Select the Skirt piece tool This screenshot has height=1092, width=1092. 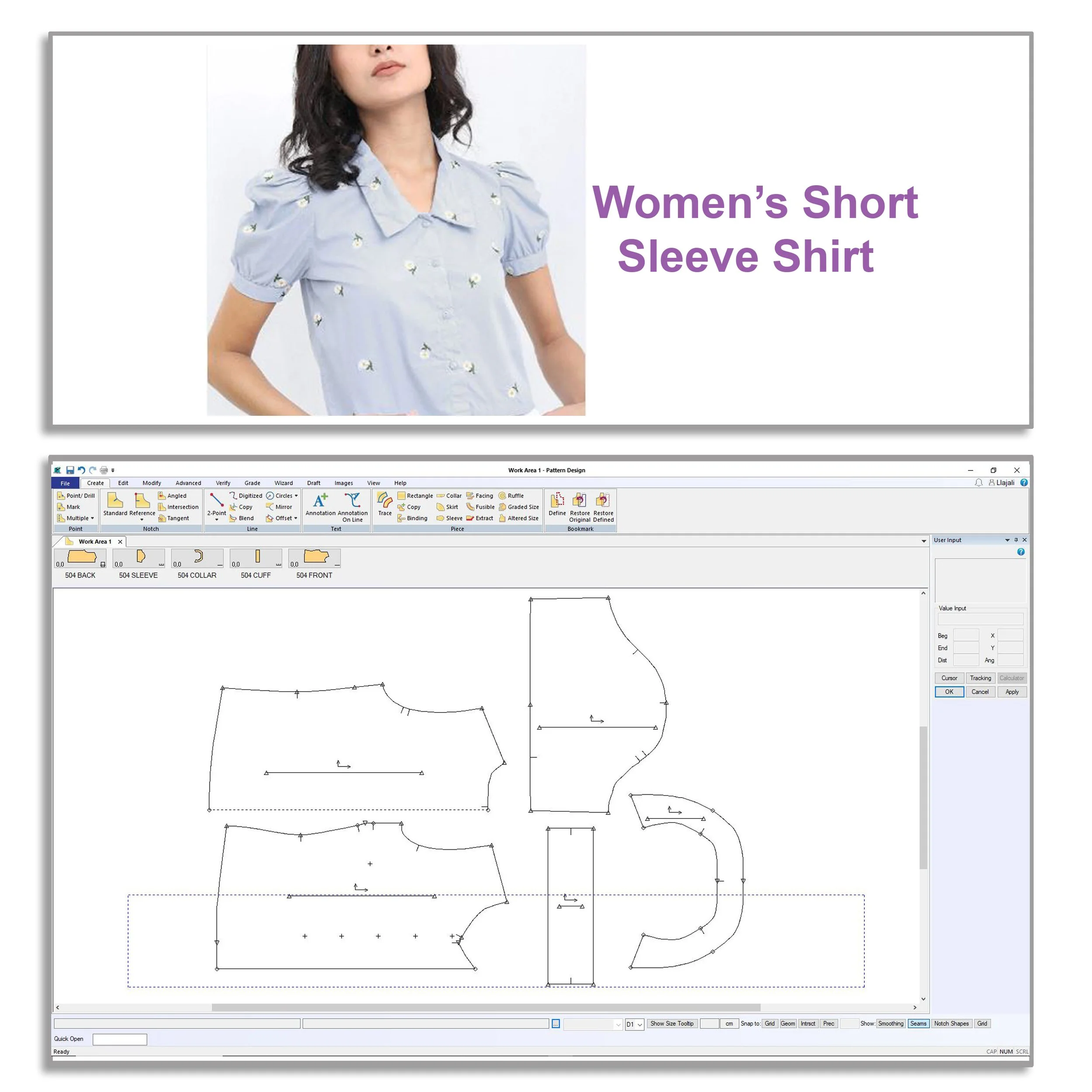447,507
